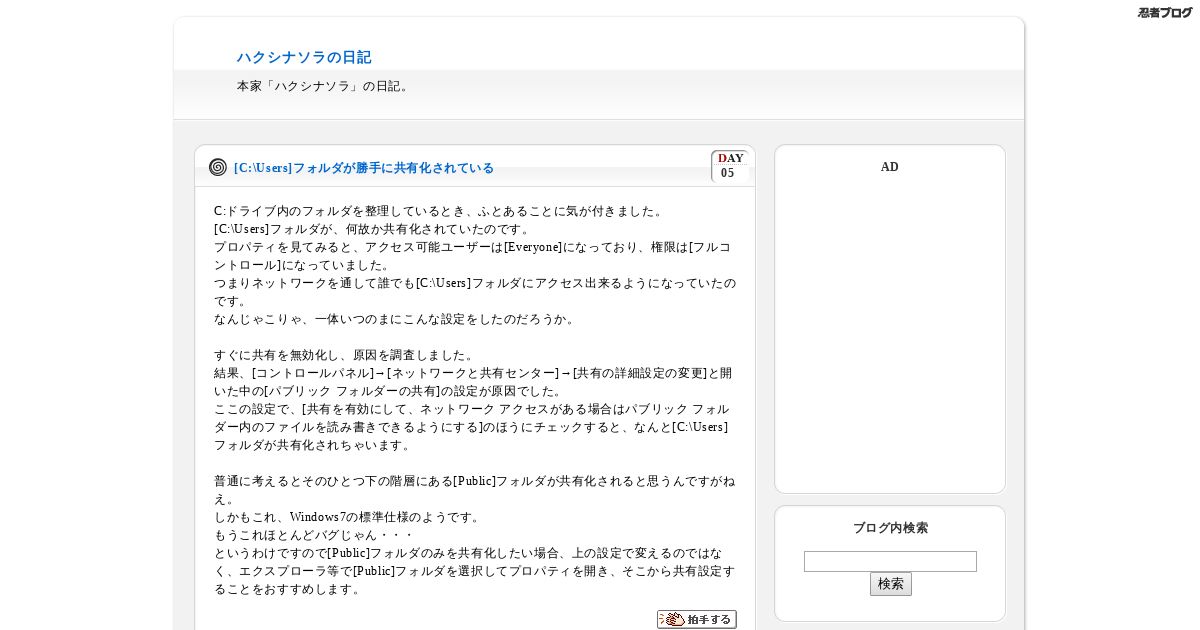1200x630 pixels.
Task: Click the line starting なんじゃこりゃ
Action: [395, 319]
